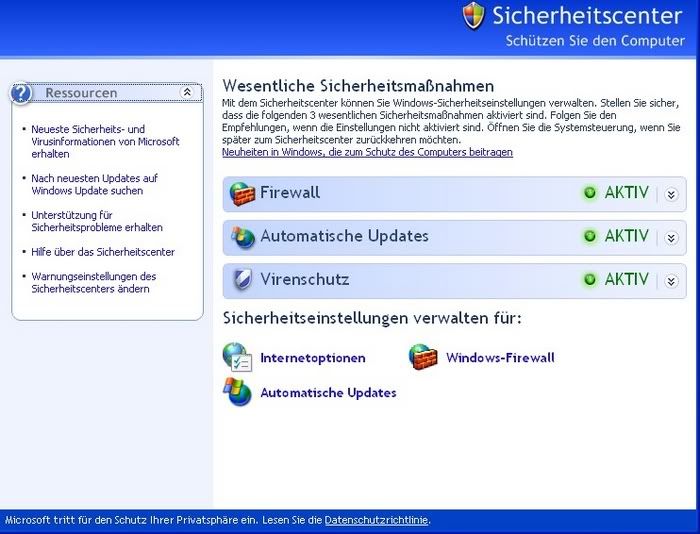Click the green AKTIV indicator for Automatische Updates
This screenshot has width=700, height=534.
(x=590, y=237)
